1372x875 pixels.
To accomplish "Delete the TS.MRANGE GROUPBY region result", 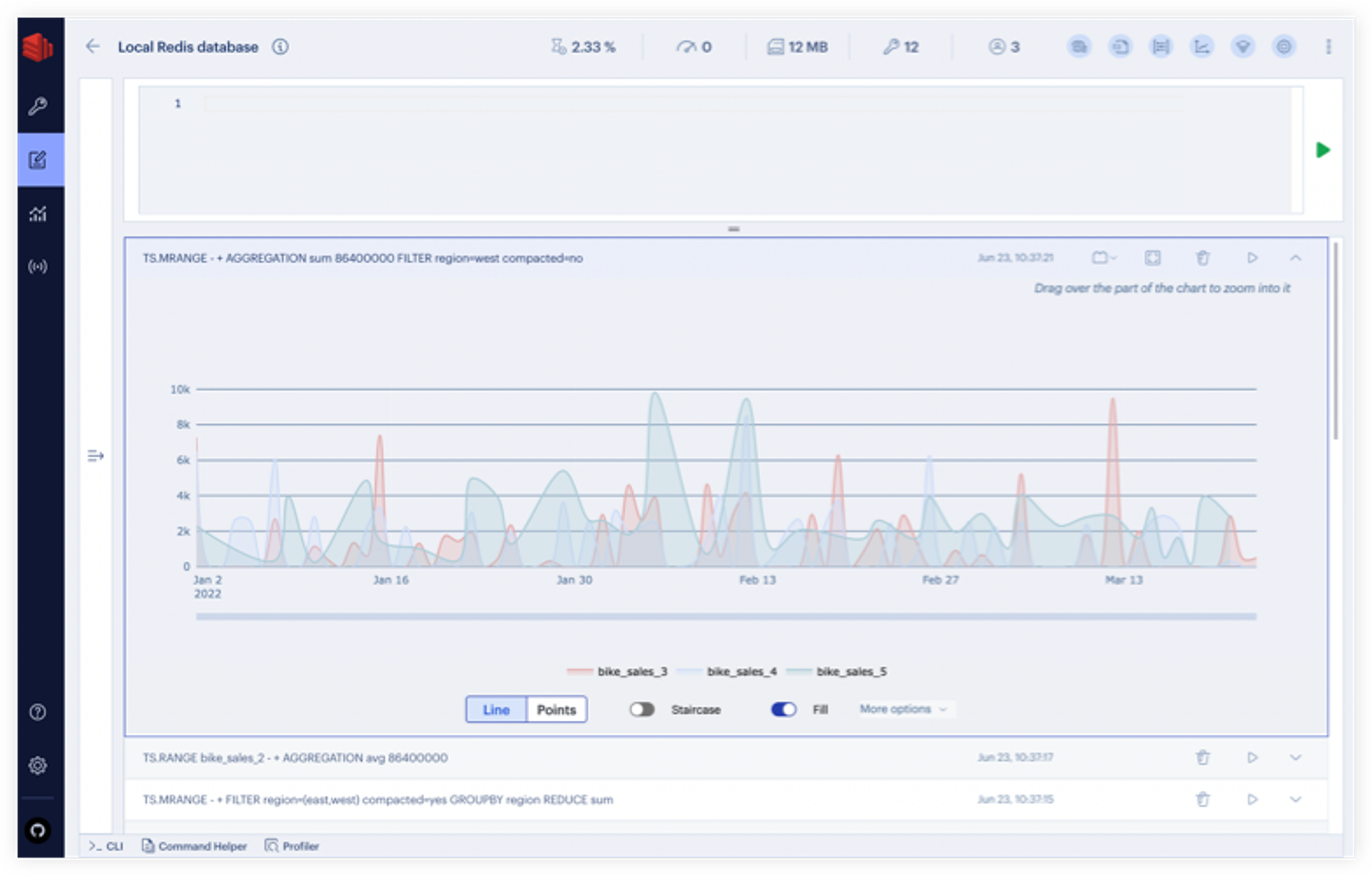I will coord(1202,799).
